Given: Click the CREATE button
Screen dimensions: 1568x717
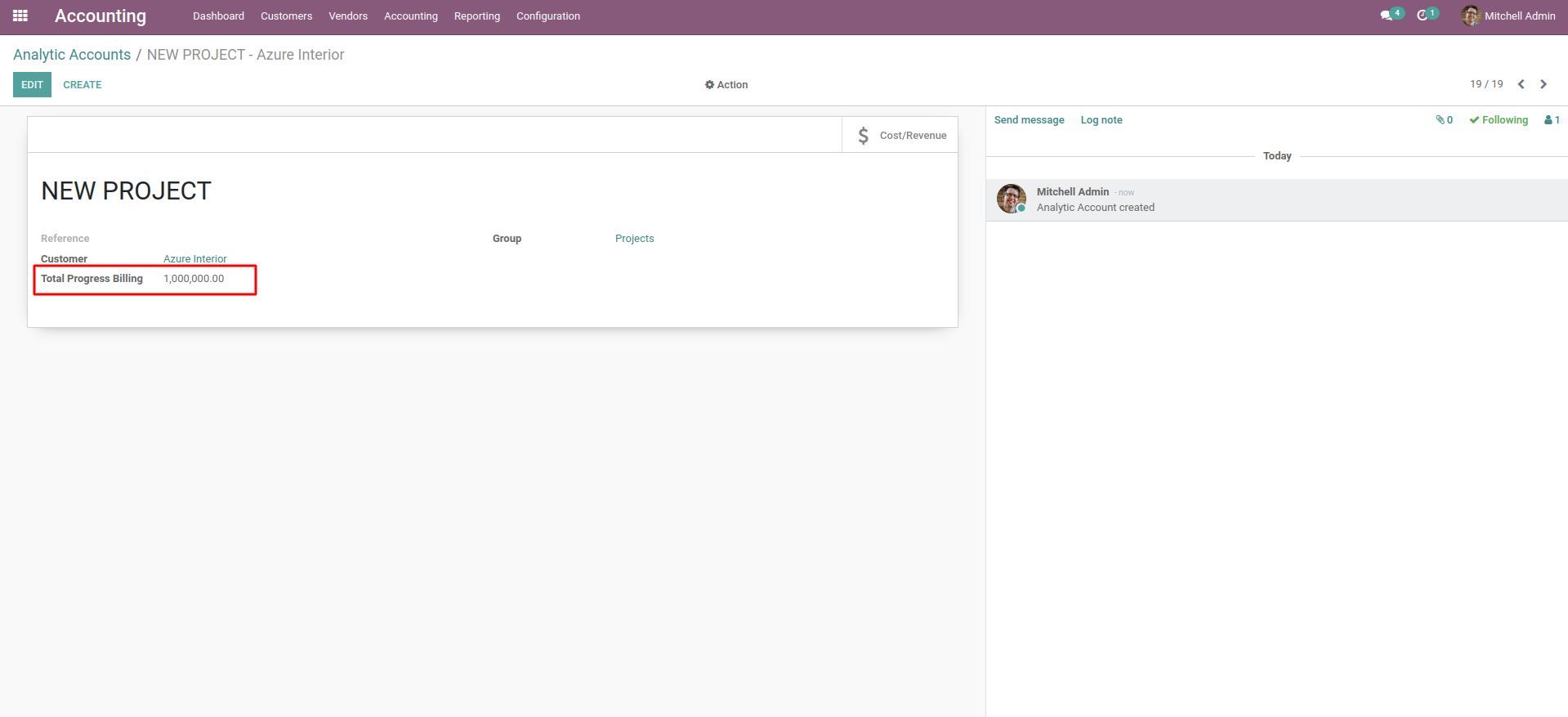Looking at the screenshot, I should [83, 85].
